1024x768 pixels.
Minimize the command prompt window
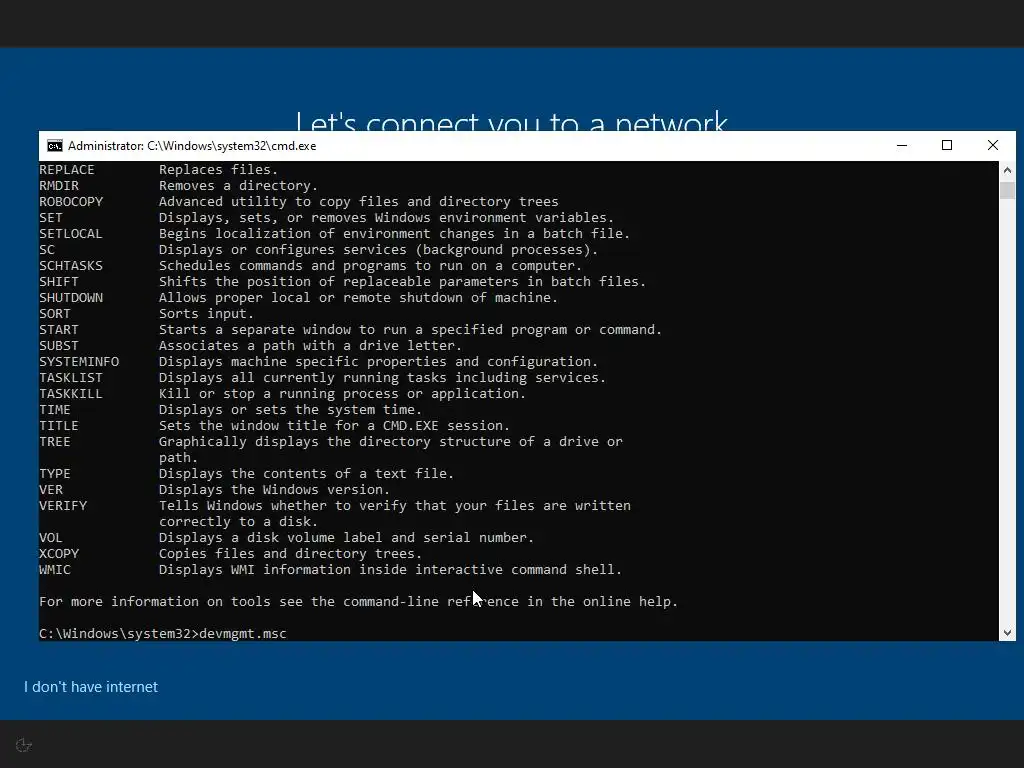(902, 146)
